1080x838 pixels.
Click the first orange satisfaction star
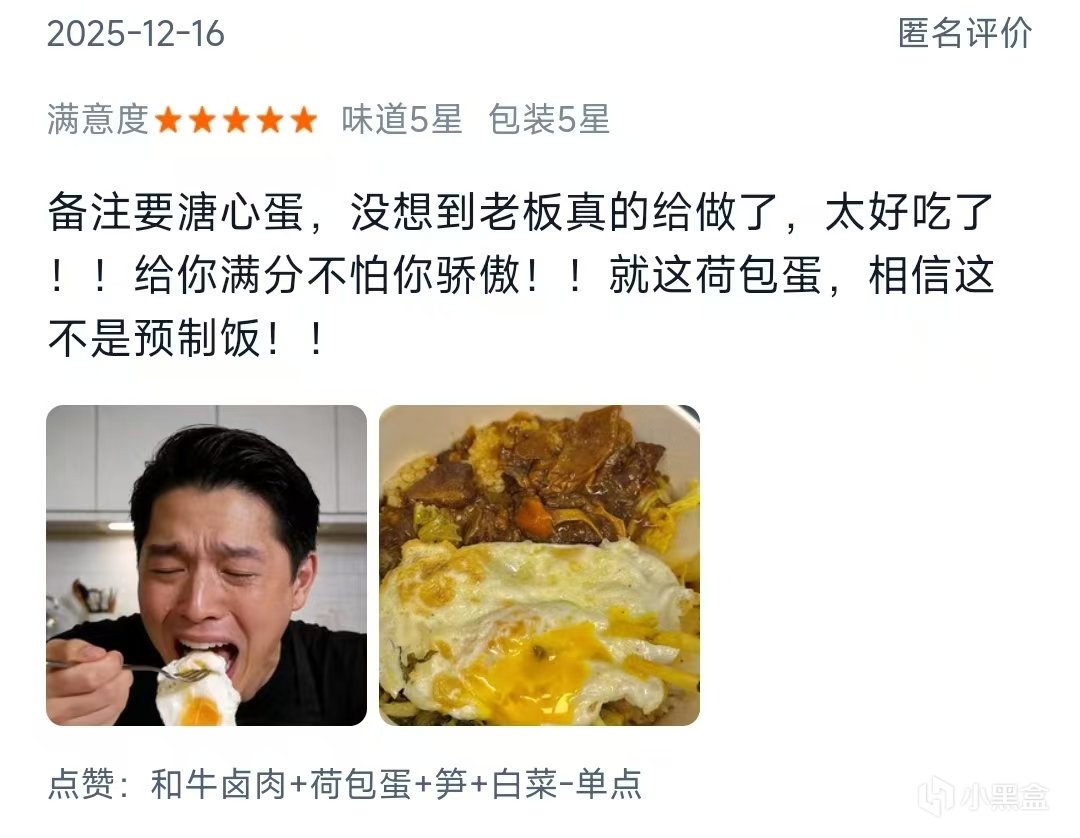168,121
